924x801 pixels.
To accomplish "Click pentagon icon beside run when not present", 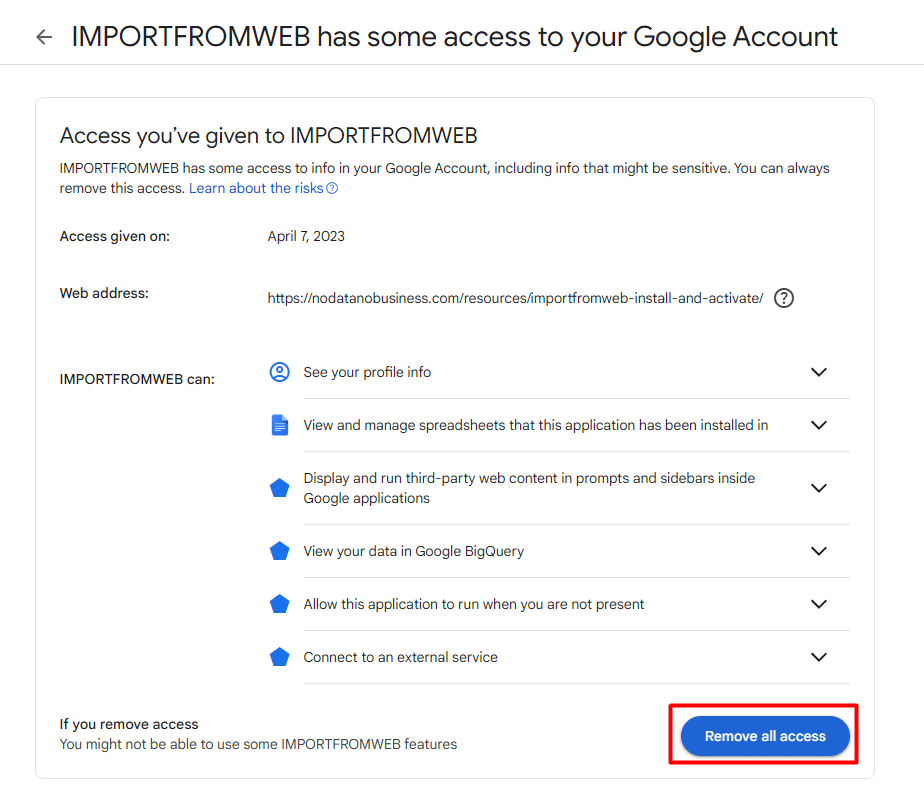I will [280, 604].
